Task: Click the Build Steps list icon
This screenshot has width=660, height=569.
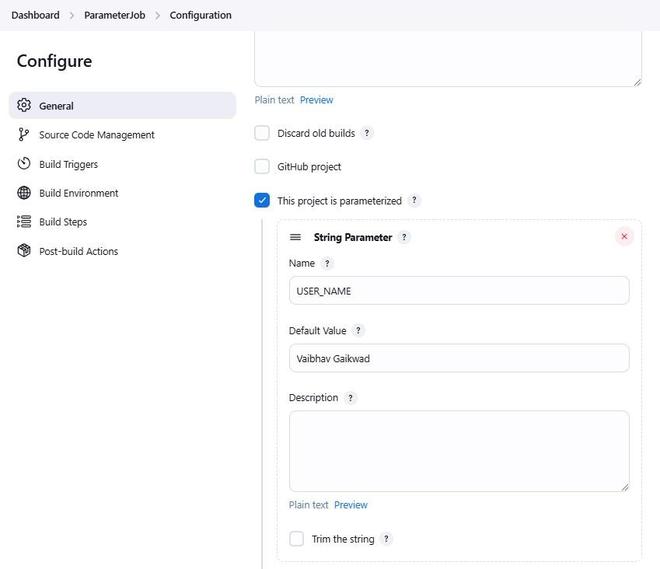Action: coord(24,221)
